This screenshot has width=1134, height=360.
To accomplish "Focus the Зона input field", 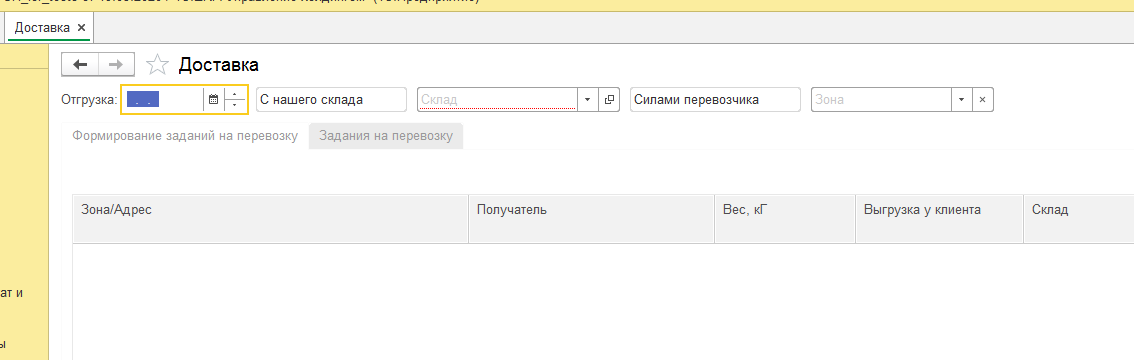I will tap(882, 100).
